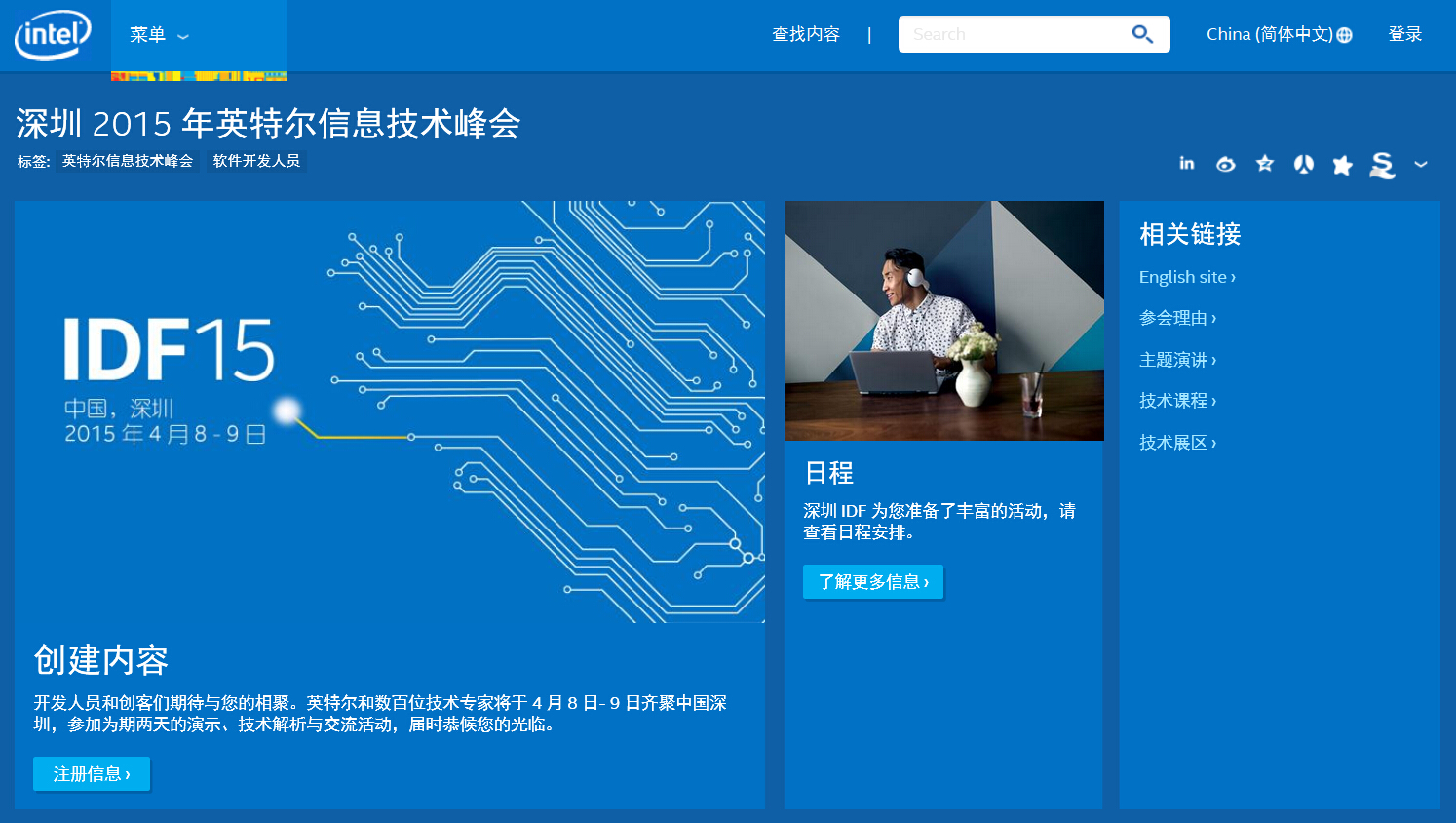Open the 技术课程 link
This screenshot has height=823, width=1456.
(1177, 401)
